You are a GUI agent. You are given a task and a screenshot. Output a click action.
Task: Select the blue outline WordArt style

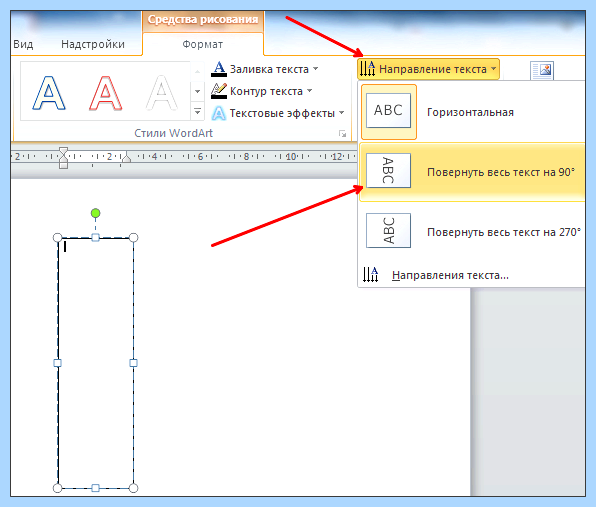click(49, 93)
